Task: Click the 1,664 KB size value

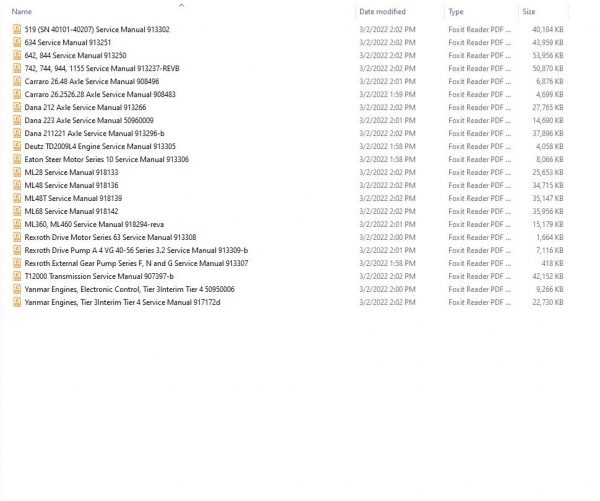Action: tap(550, 238)
